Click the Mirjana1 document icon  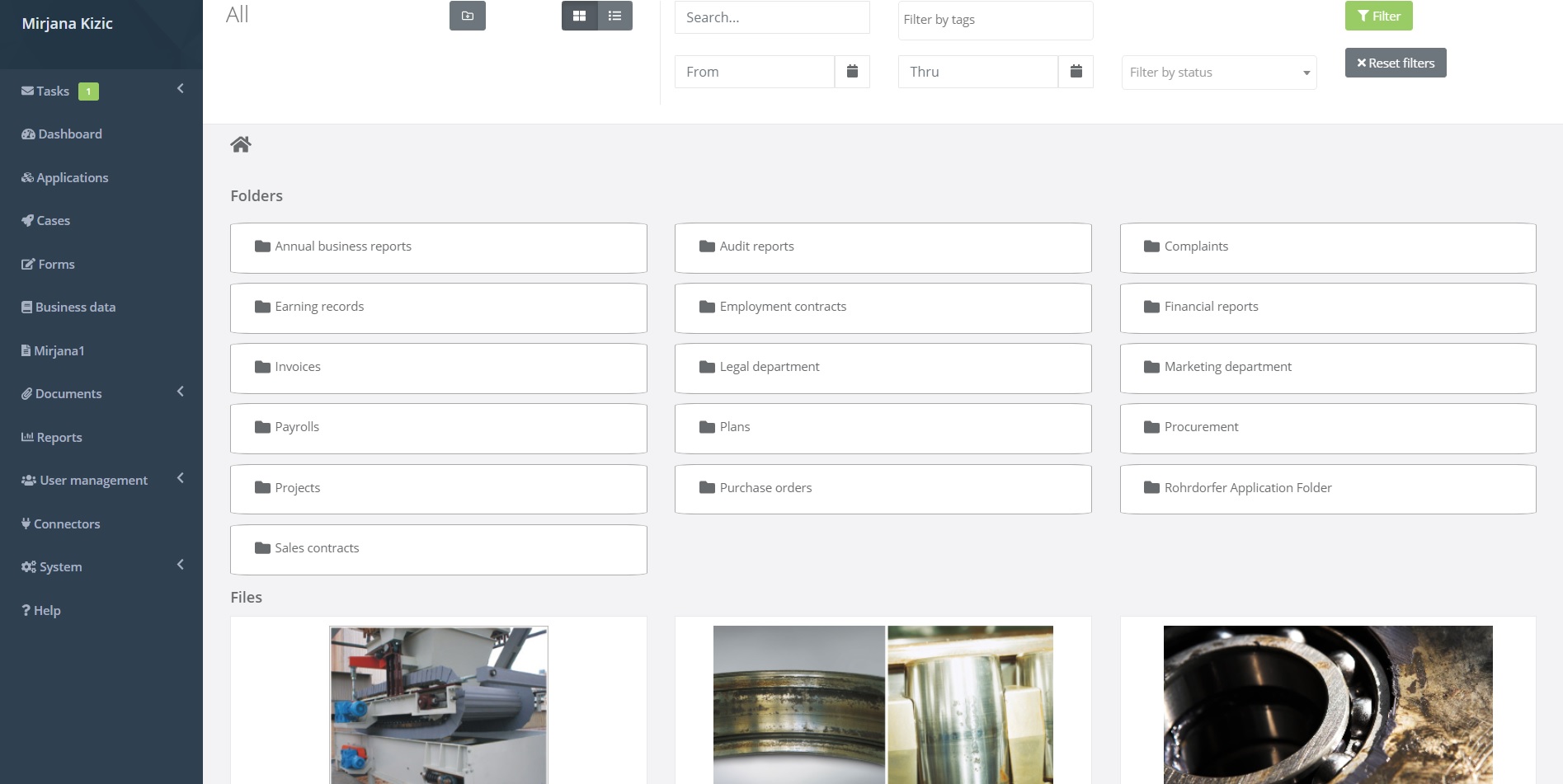click(x=26, y=350)
